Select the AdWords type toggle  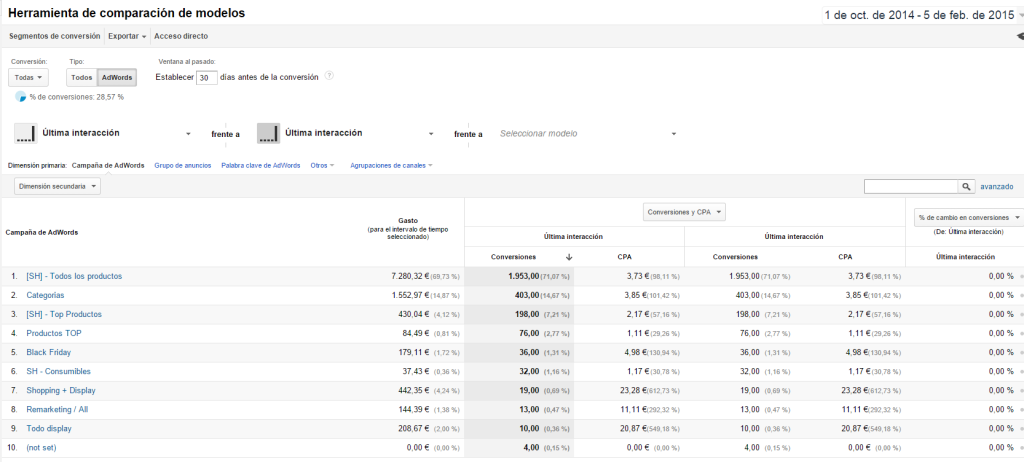117,78
